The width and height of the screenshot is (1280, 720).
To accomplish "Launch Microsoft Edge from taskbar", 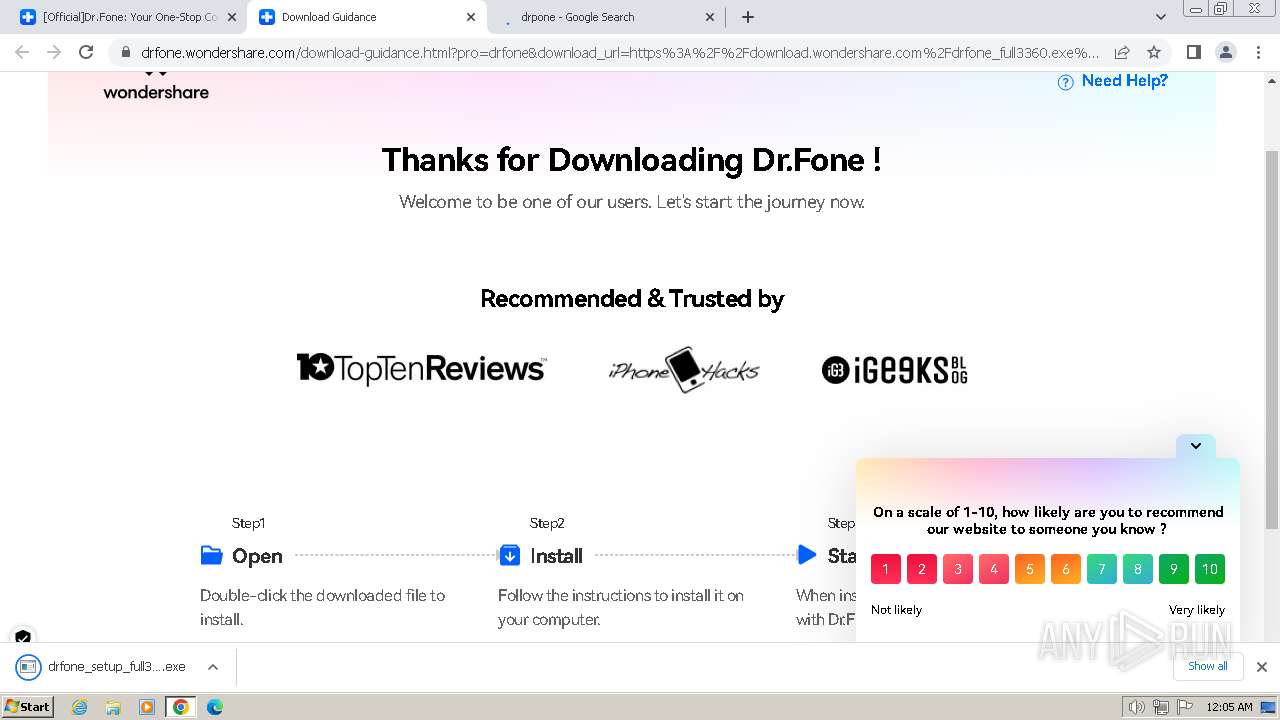I will coord(214,707).
